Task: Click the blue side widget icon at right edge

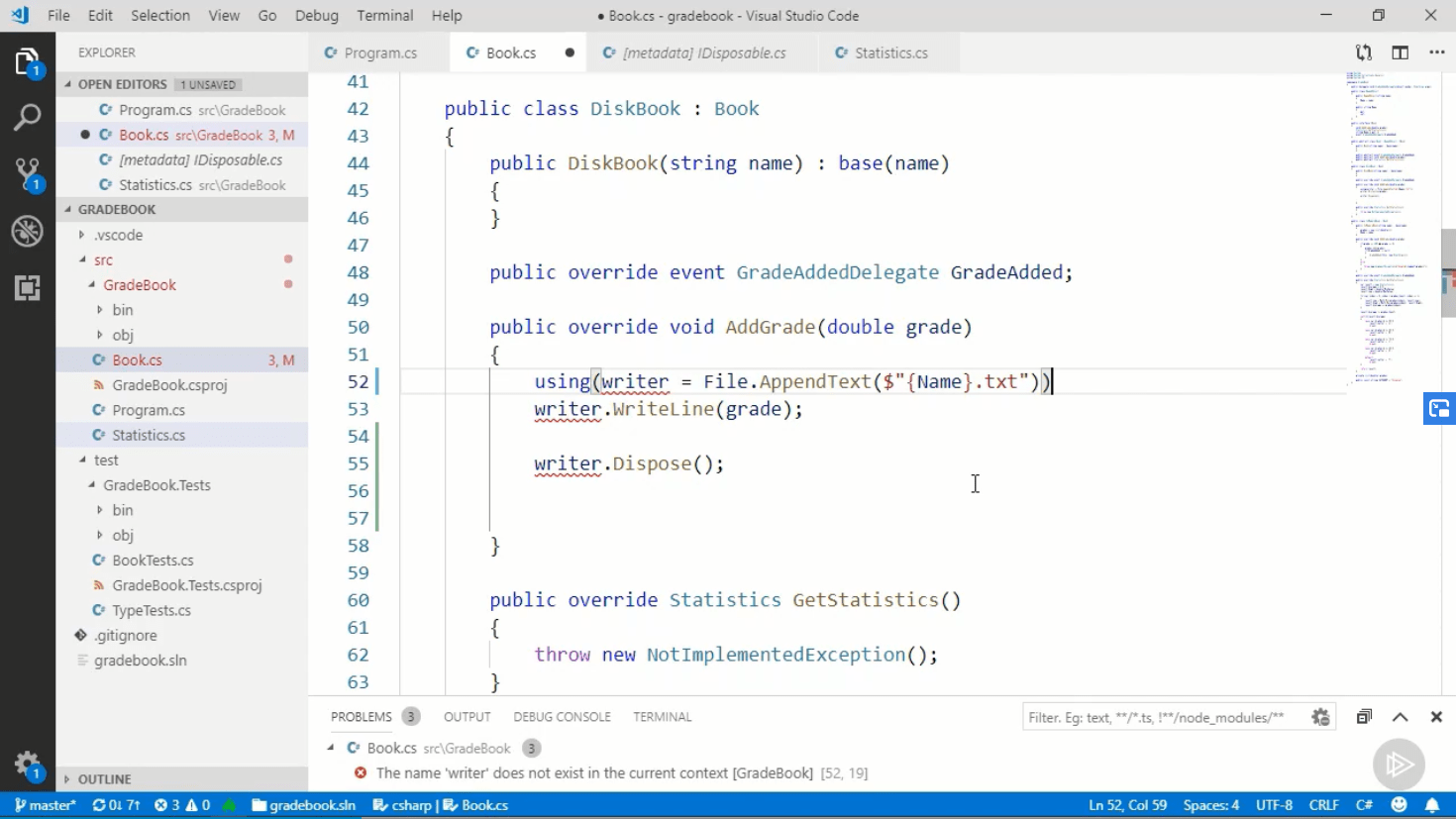Action: (1439, 408)
